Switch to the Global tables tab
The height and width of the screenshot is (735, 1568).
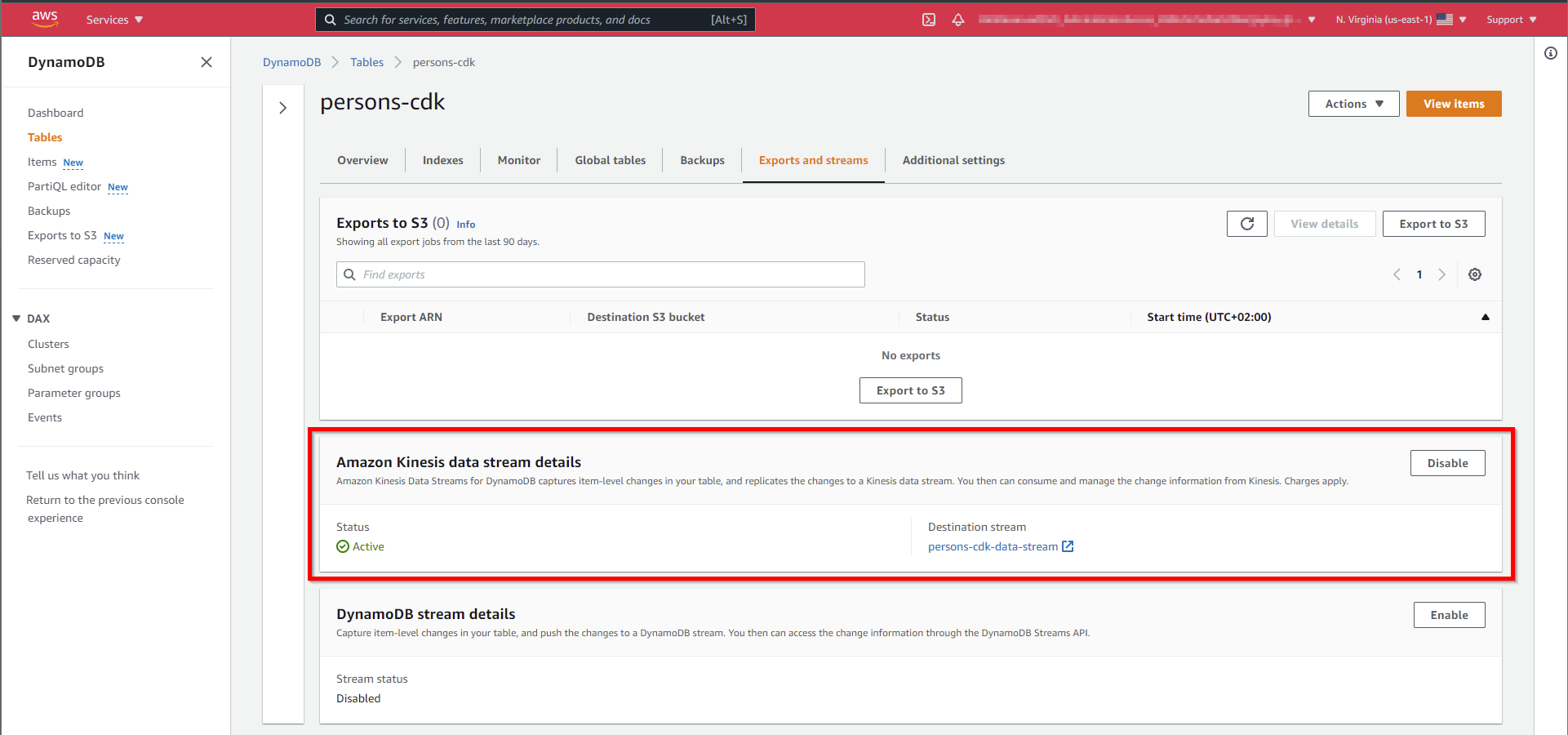[610, 160]
